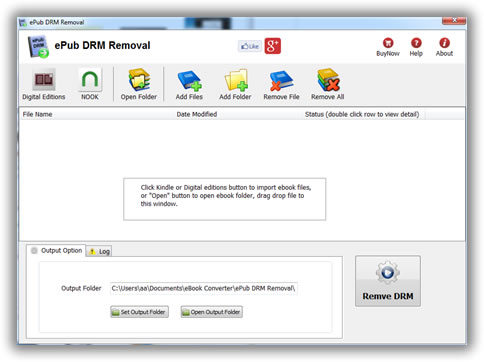
Task: Click the import instructions hint text
Action: click(226, 195)
